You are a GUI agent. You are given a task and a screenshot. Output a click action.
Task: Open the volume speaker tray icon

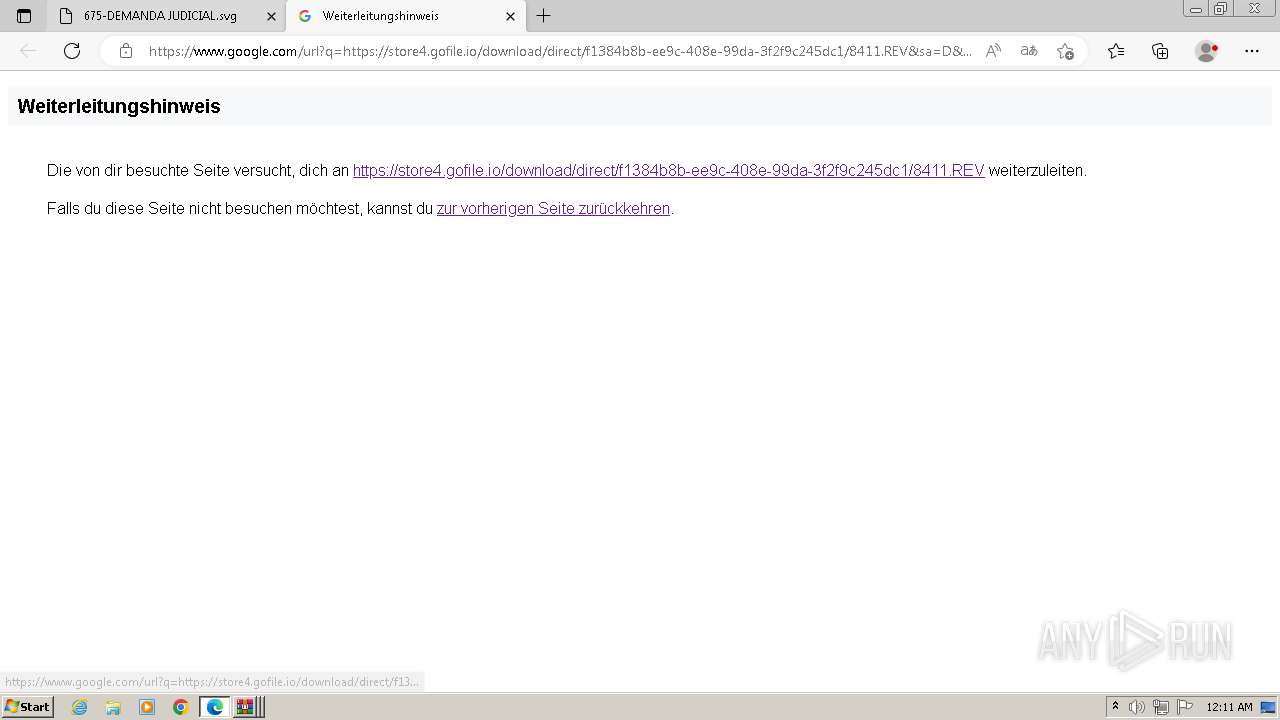1137,707
